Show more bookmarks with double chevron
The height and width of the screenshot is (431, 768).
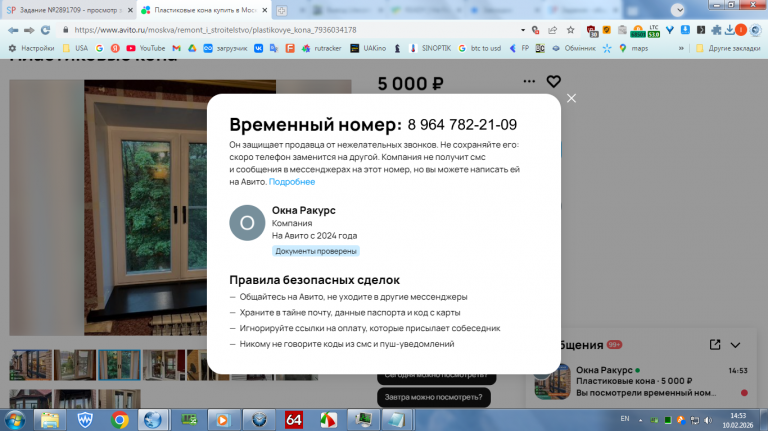681,48
